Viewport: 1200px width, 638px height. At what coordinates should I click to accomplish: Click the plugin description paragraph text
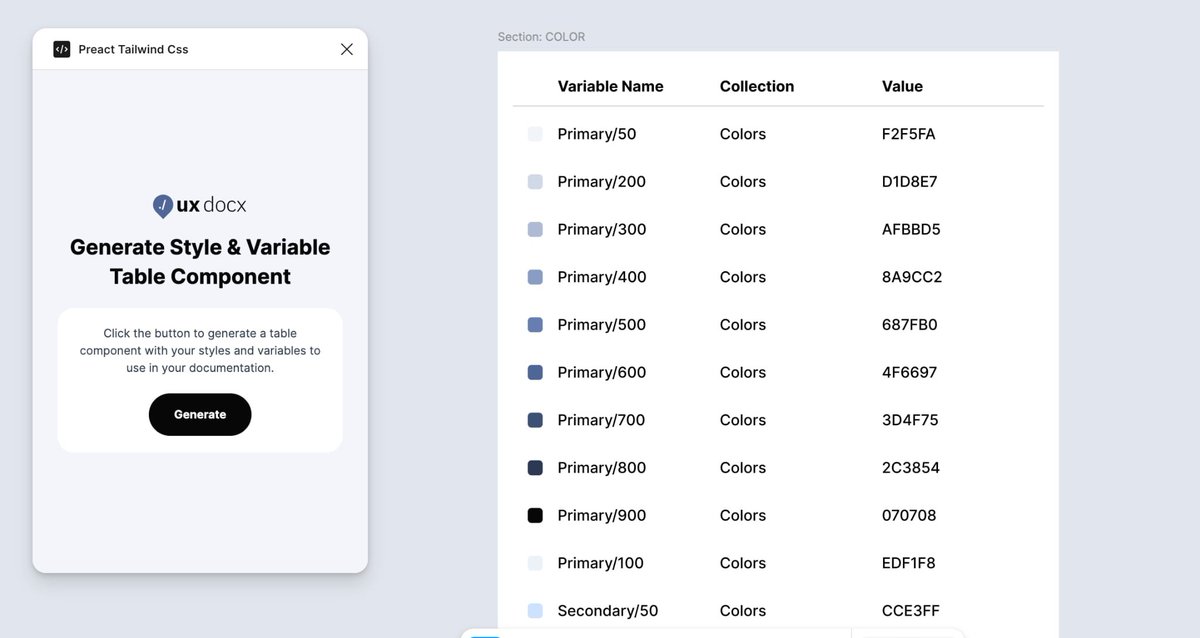pos(200,351)
